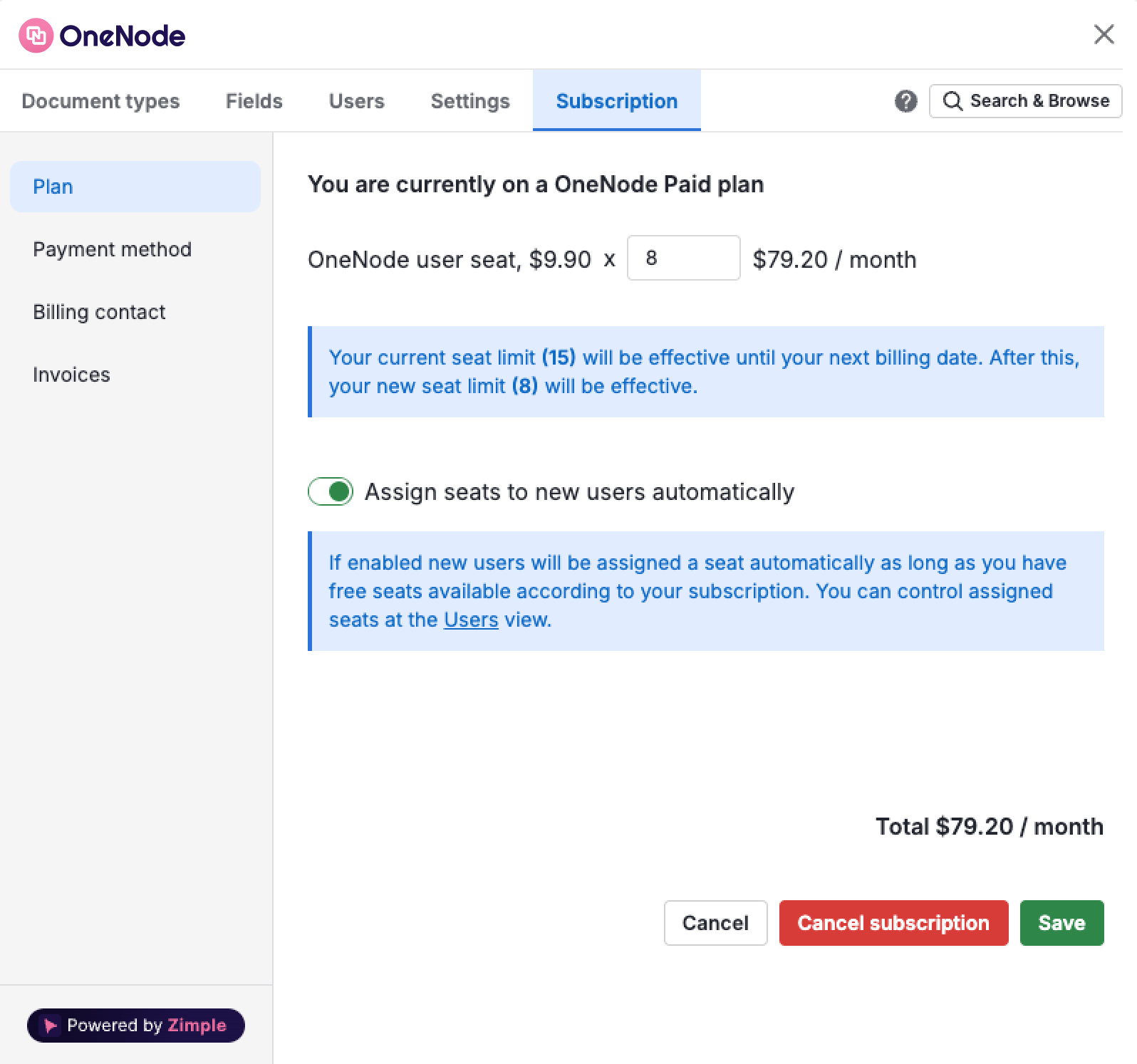The height and width of the screenshot is (1064, 1137).
Task: Switch to Document types tab
Action: click(100, 101)
